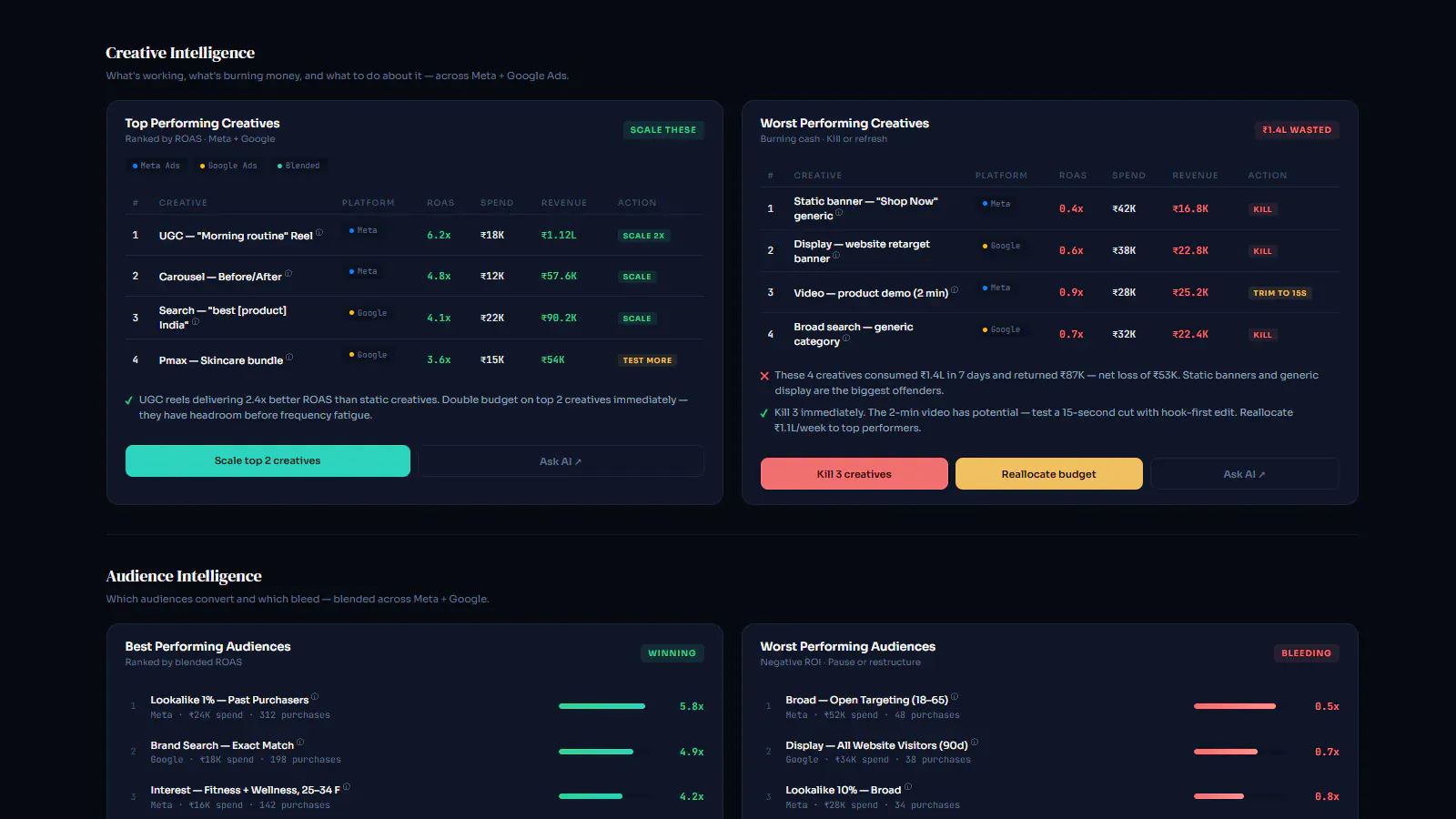Click SCALE 2X action for UGC Reel
Screen dimensions: 1456x819
coord(643,236)
